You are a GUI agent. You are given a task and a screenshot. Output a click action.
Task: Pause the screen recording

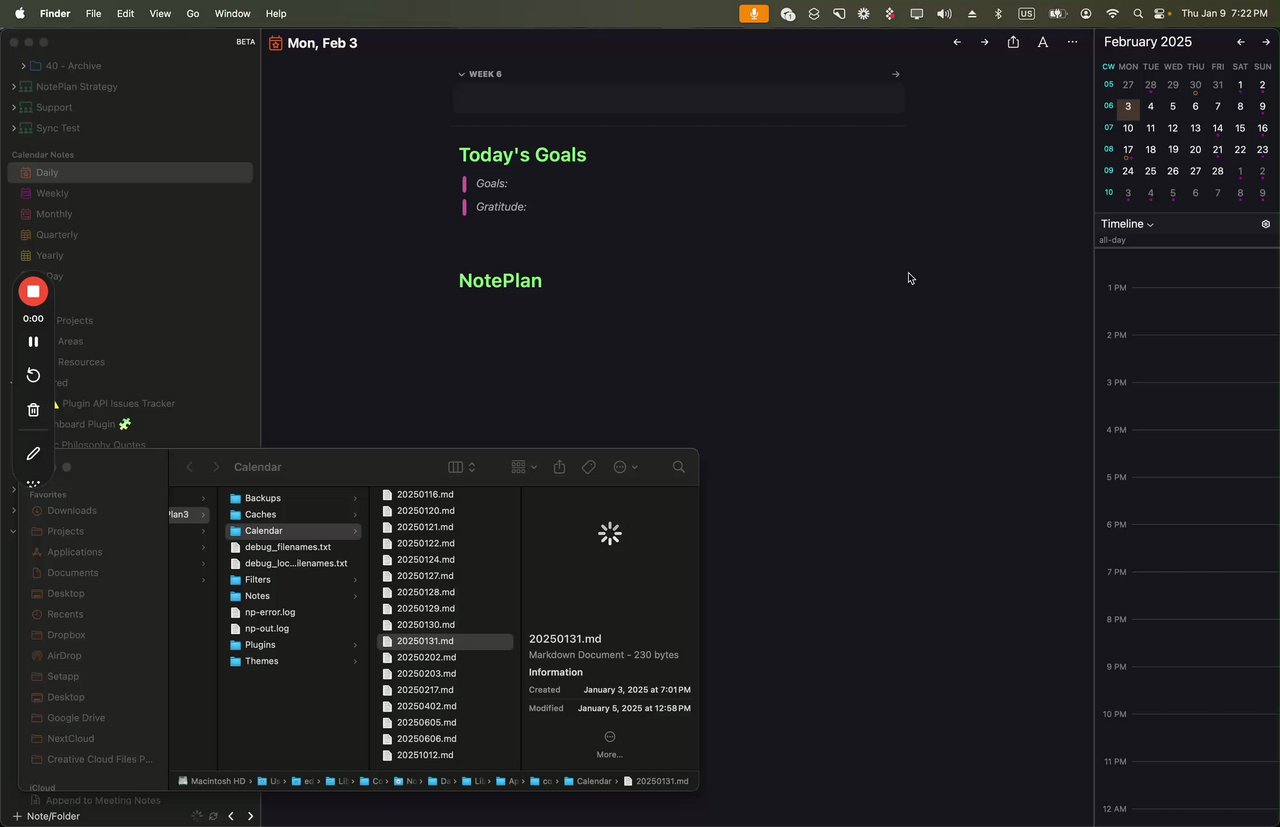[33, 341]
